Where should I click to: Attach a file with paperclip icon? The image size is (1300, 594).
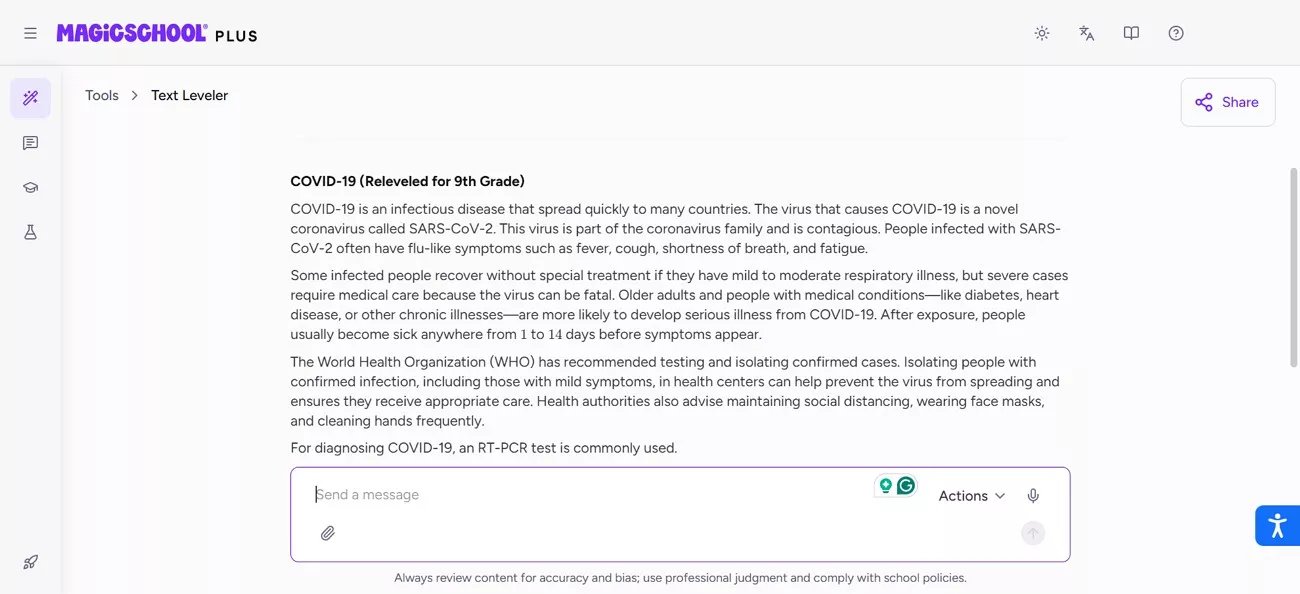[x=327, y=533]
